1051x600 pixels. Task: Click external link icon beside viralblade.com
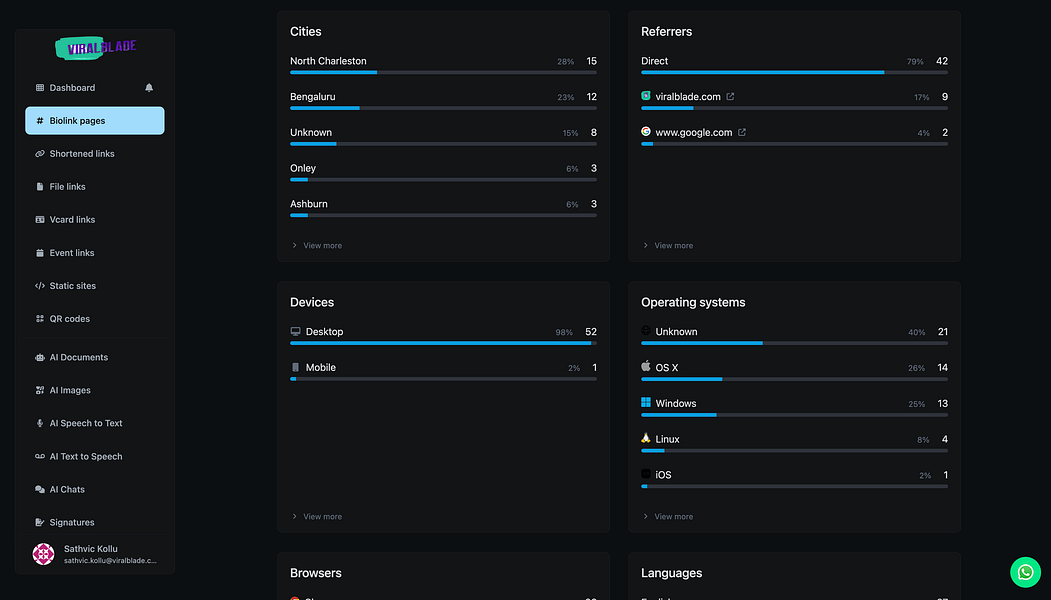point(730,97)
